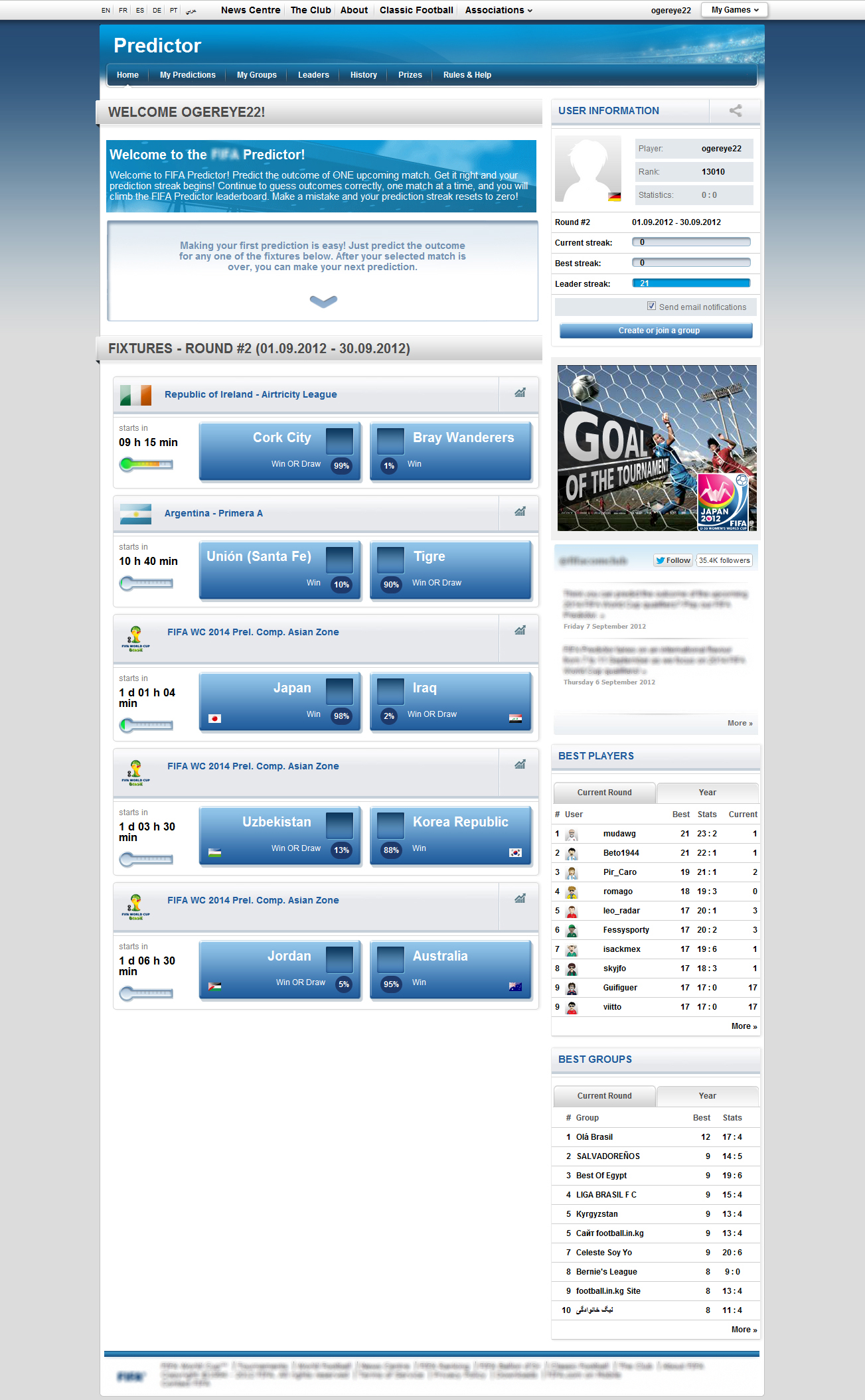Open Goal of the Tournament banner

tap(657, 448)
